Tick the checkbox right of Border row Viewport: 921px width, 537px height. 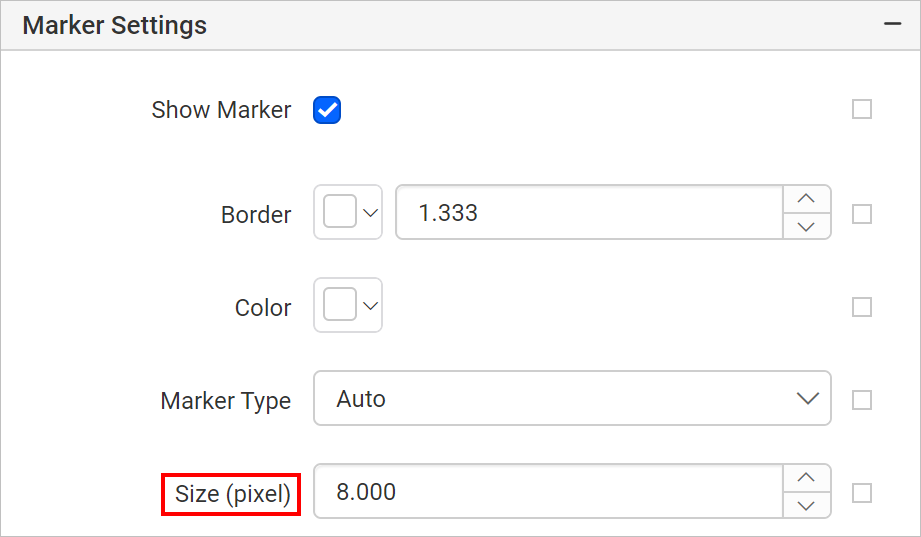point(862,214)
